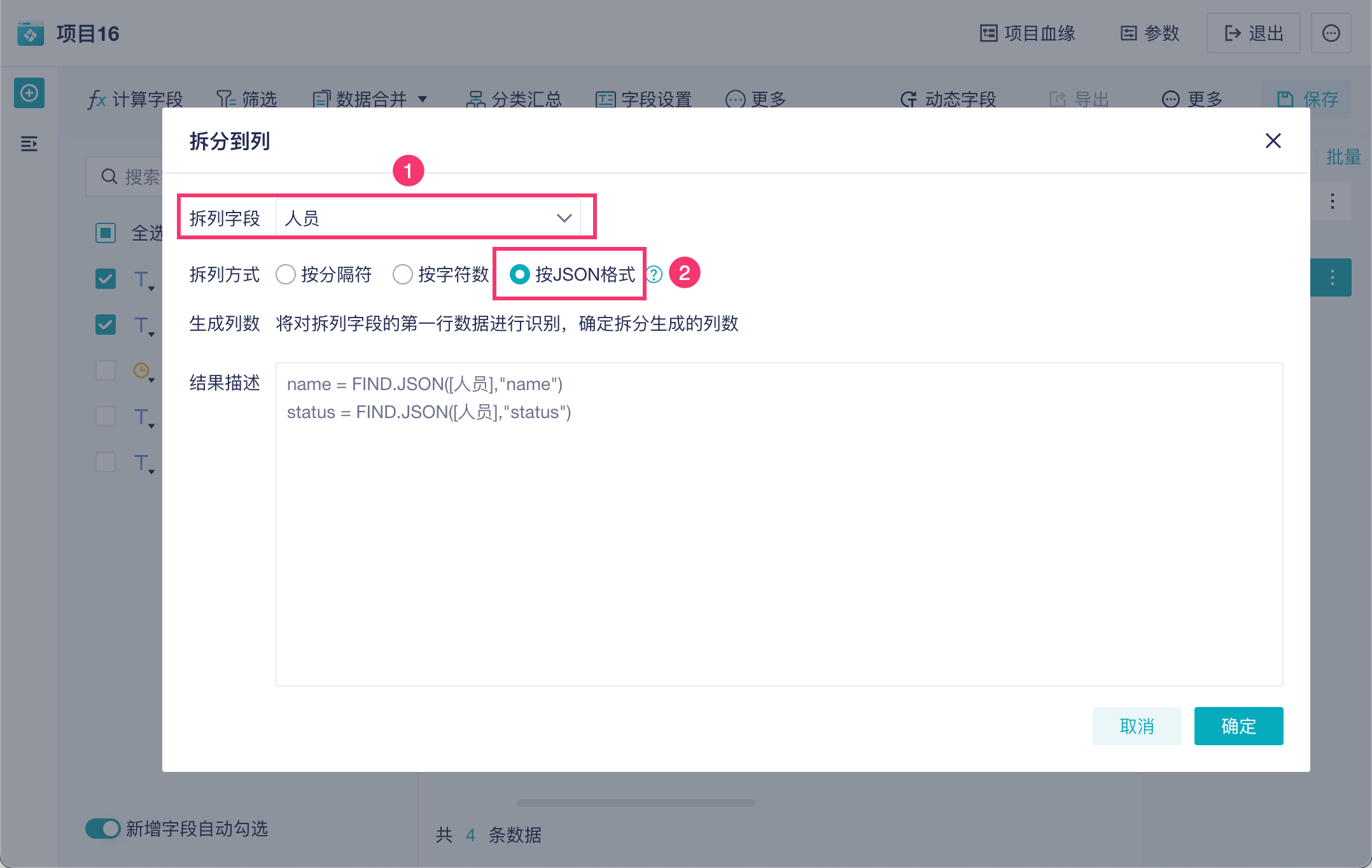This screenshot has width=1372, height=868.
Task: Click the clock date field type icon
Action: [x=141, y=370]
